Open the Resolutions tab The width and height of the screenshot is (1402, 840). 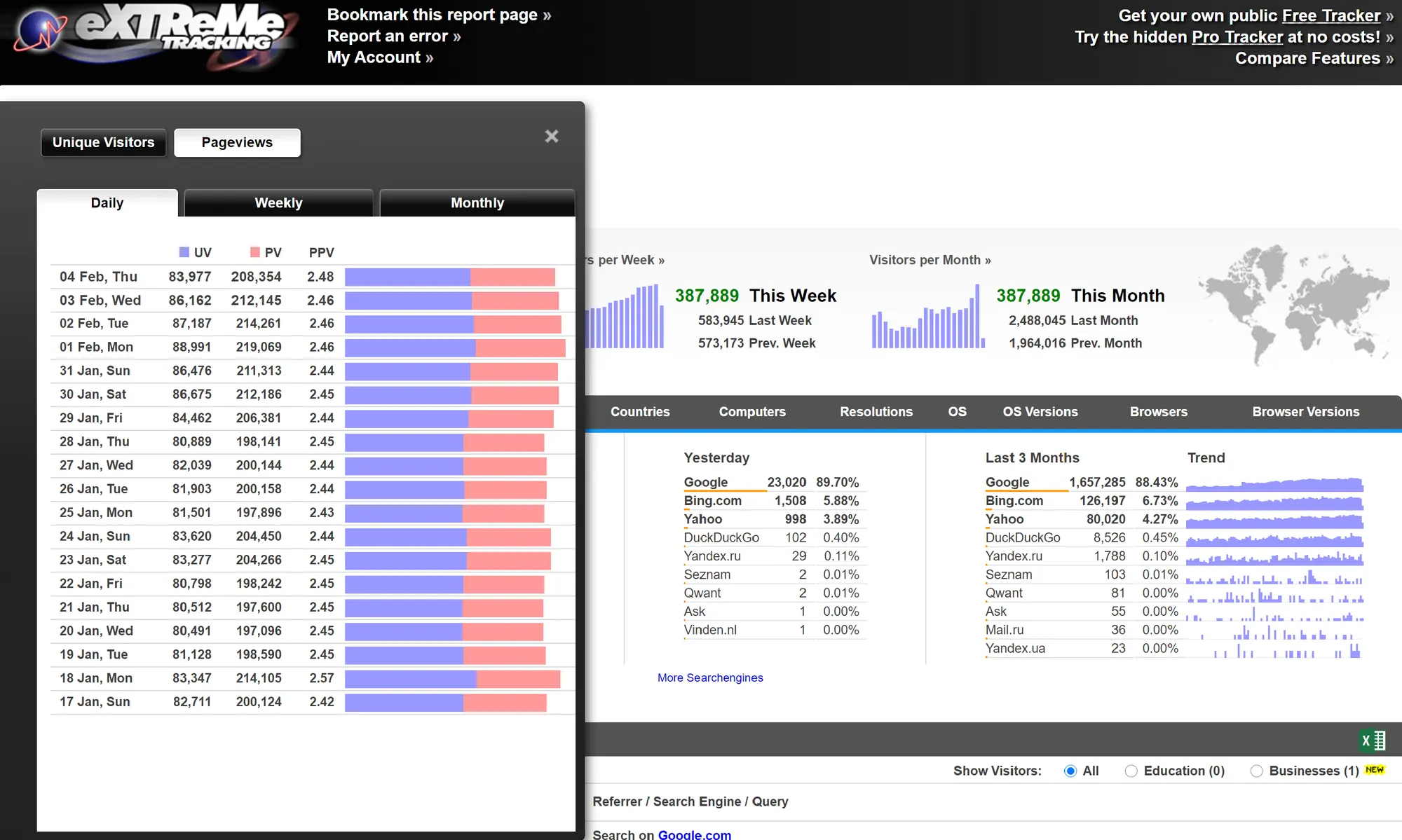coord(876,412)
